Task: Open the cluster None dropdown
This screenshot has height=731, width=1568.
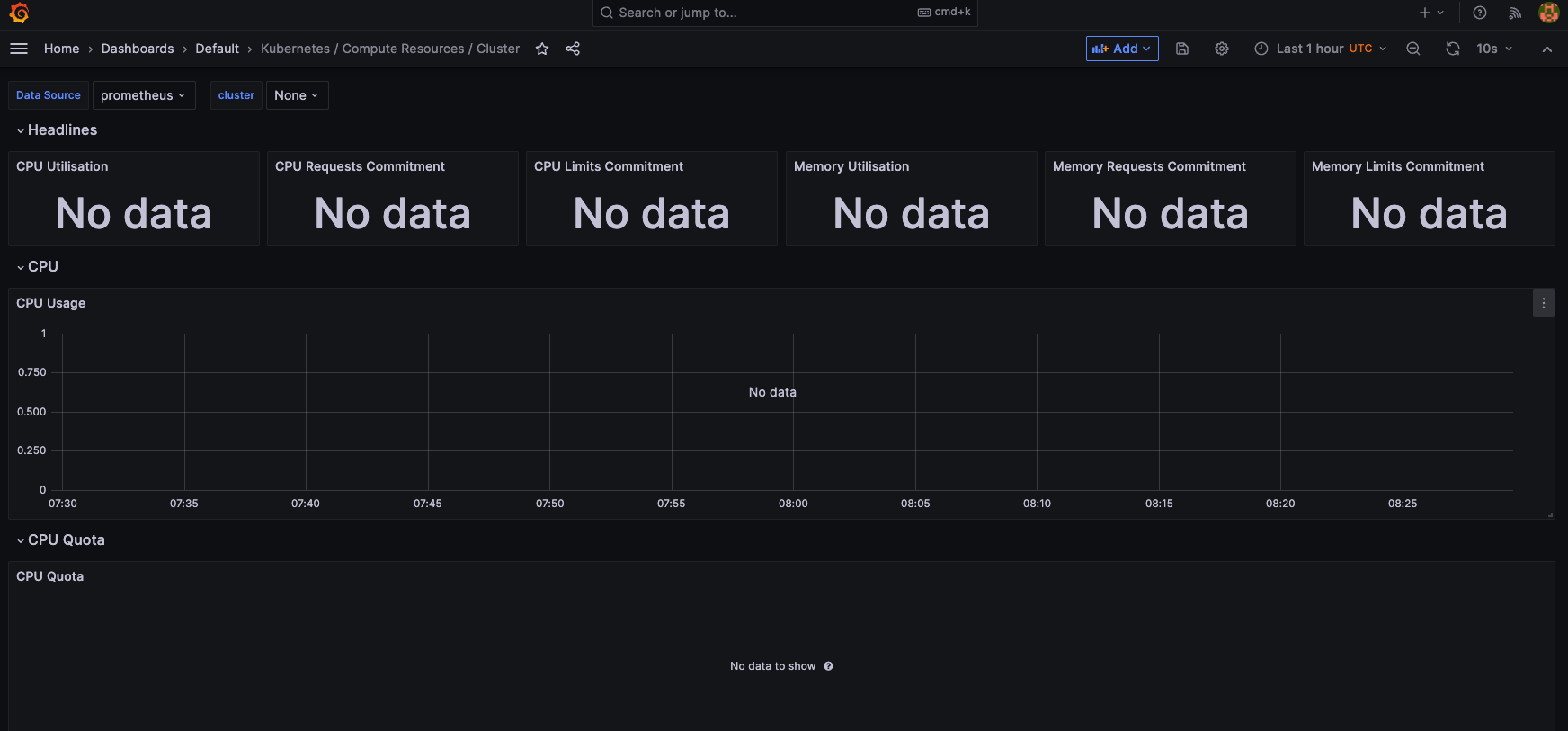Action: pos(297,95)
